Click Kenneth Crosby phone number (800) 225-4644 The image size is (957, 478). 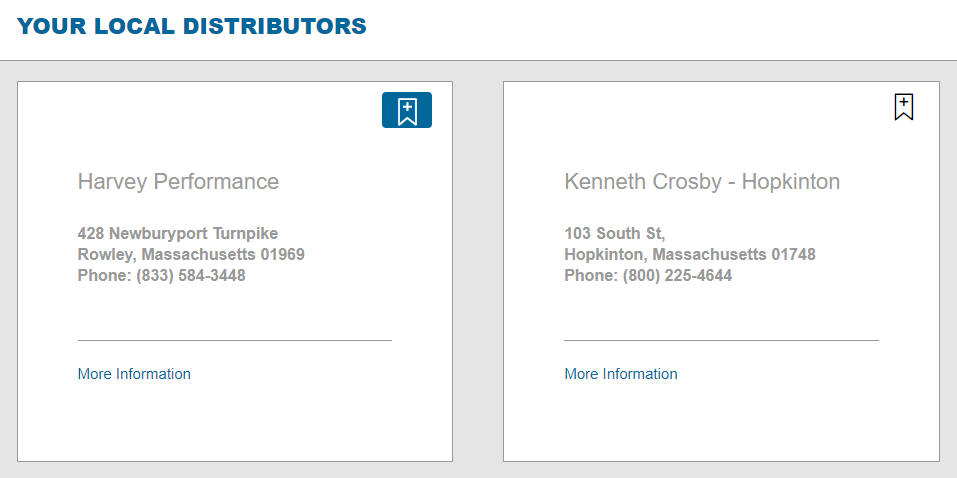pyautogui.click(x=677, y=276)
